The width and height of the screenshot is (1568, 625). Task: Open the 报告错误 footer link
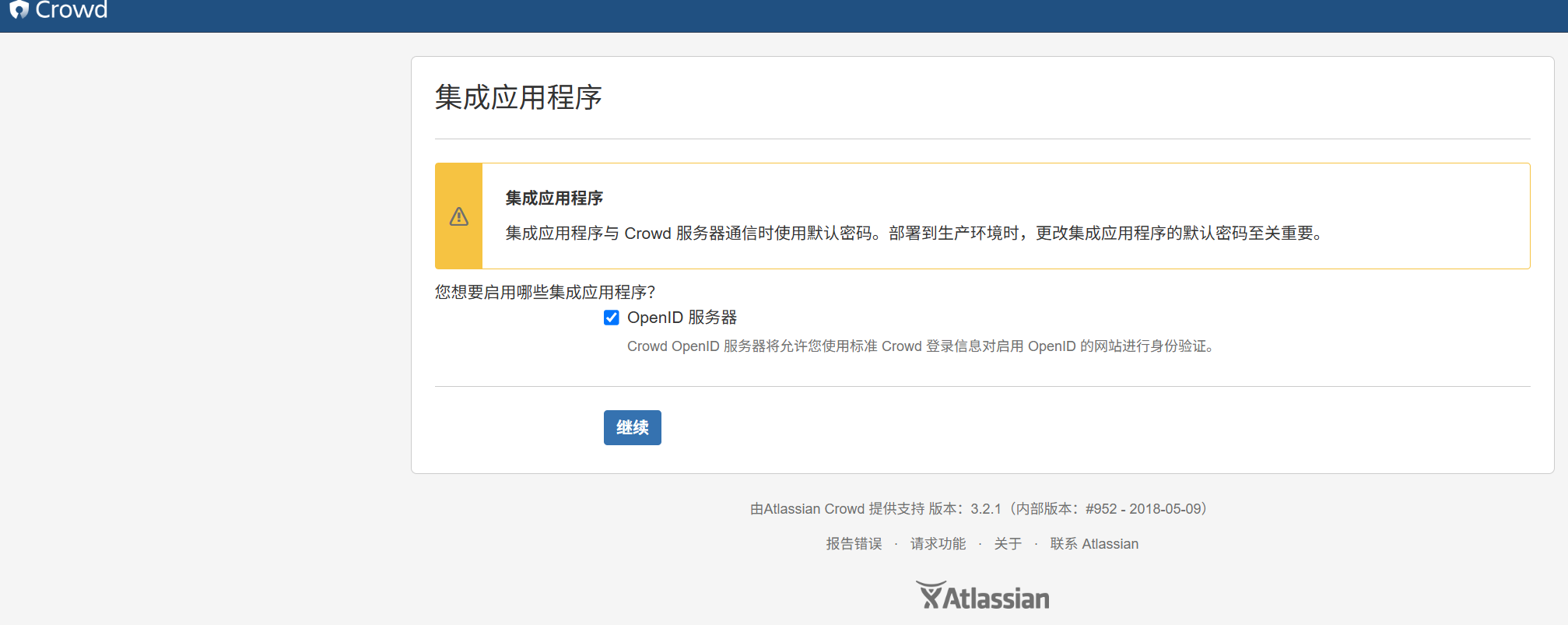pos(854,544)
